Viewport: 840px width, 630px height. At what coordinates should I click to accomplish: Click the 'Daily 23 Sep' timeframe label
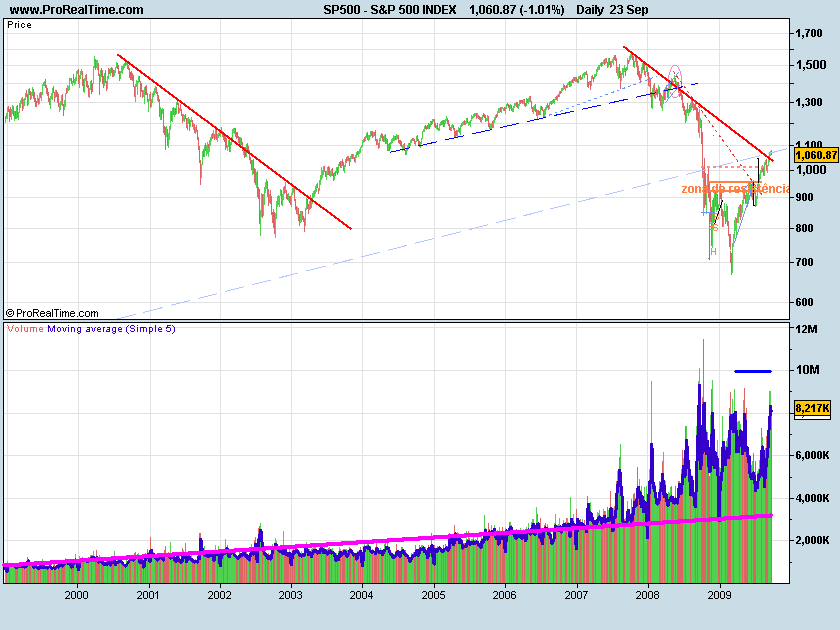tap(612, 10)
